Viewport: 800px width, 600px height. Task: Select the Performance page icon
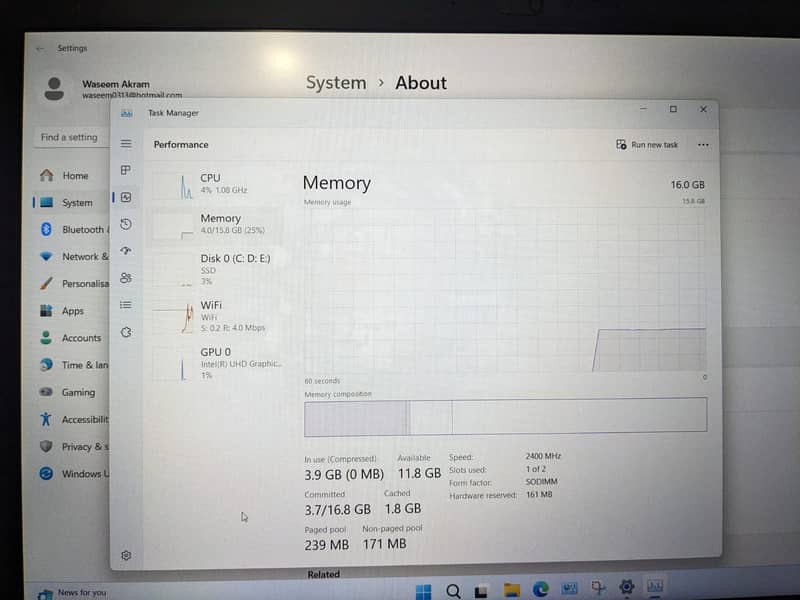point(126,197)
